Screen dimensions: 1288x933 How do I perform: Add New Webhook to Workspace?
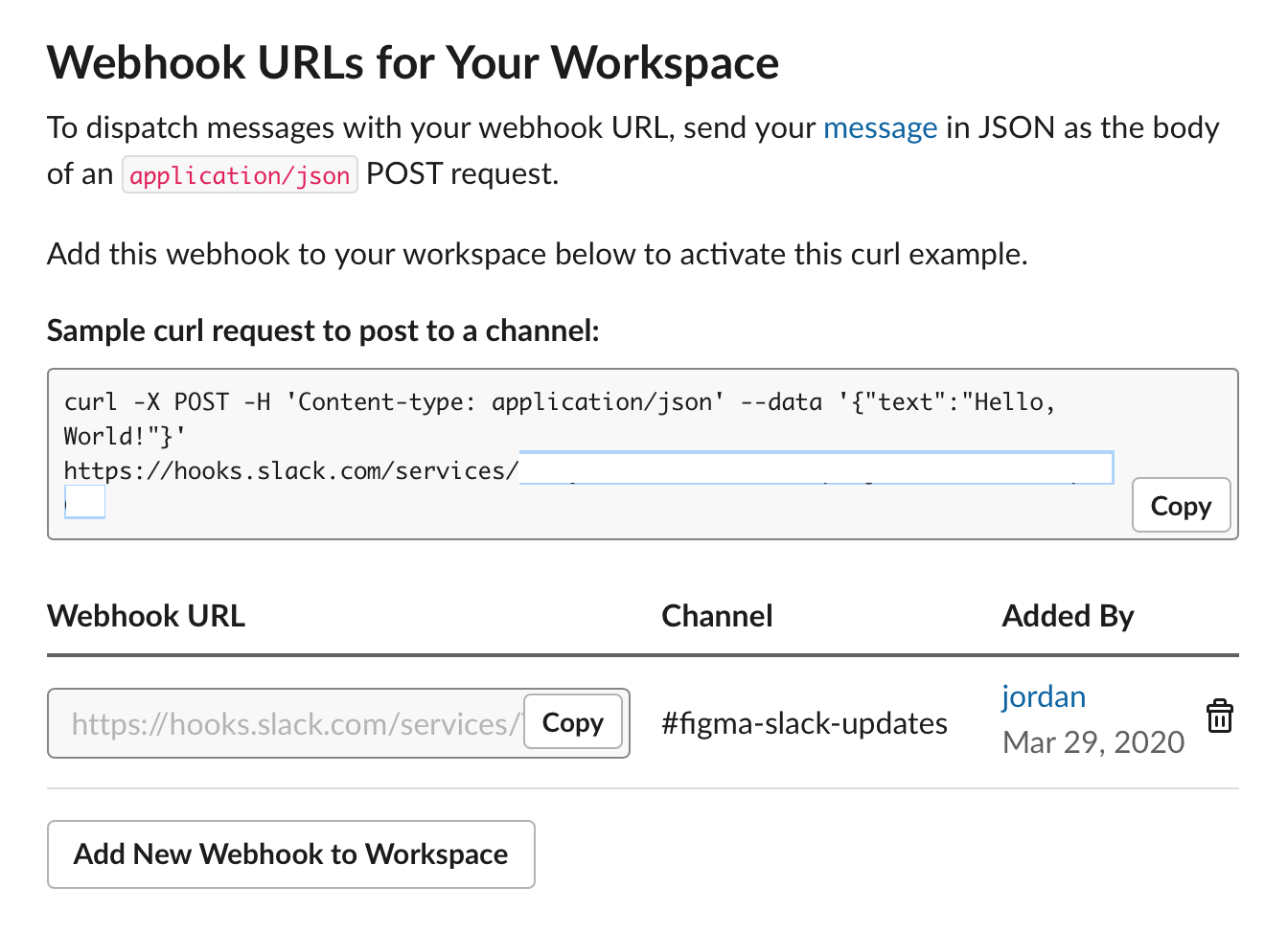pos(291,853)
